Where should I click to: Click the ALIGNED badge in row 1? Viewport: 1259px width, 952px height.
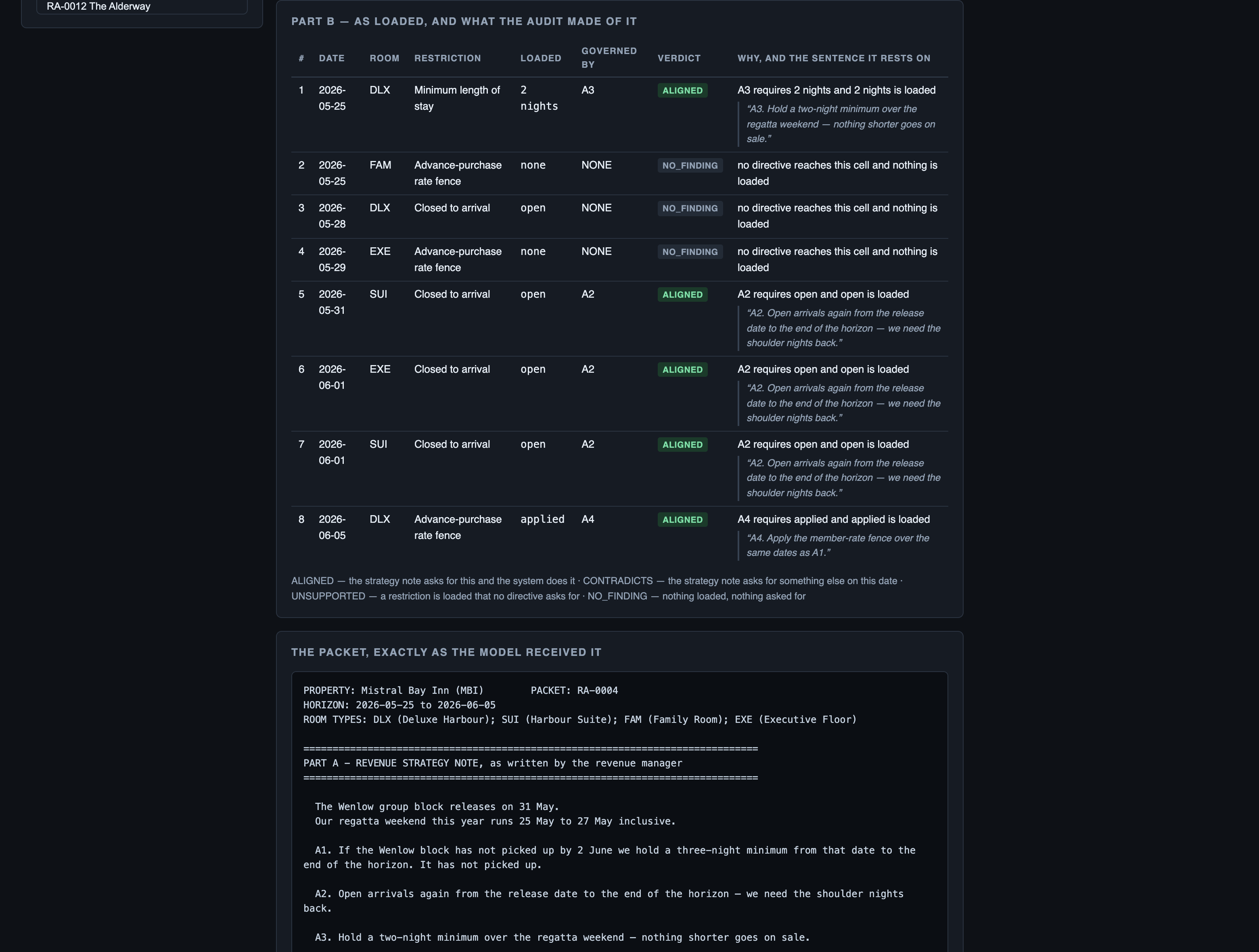[682, 90]
